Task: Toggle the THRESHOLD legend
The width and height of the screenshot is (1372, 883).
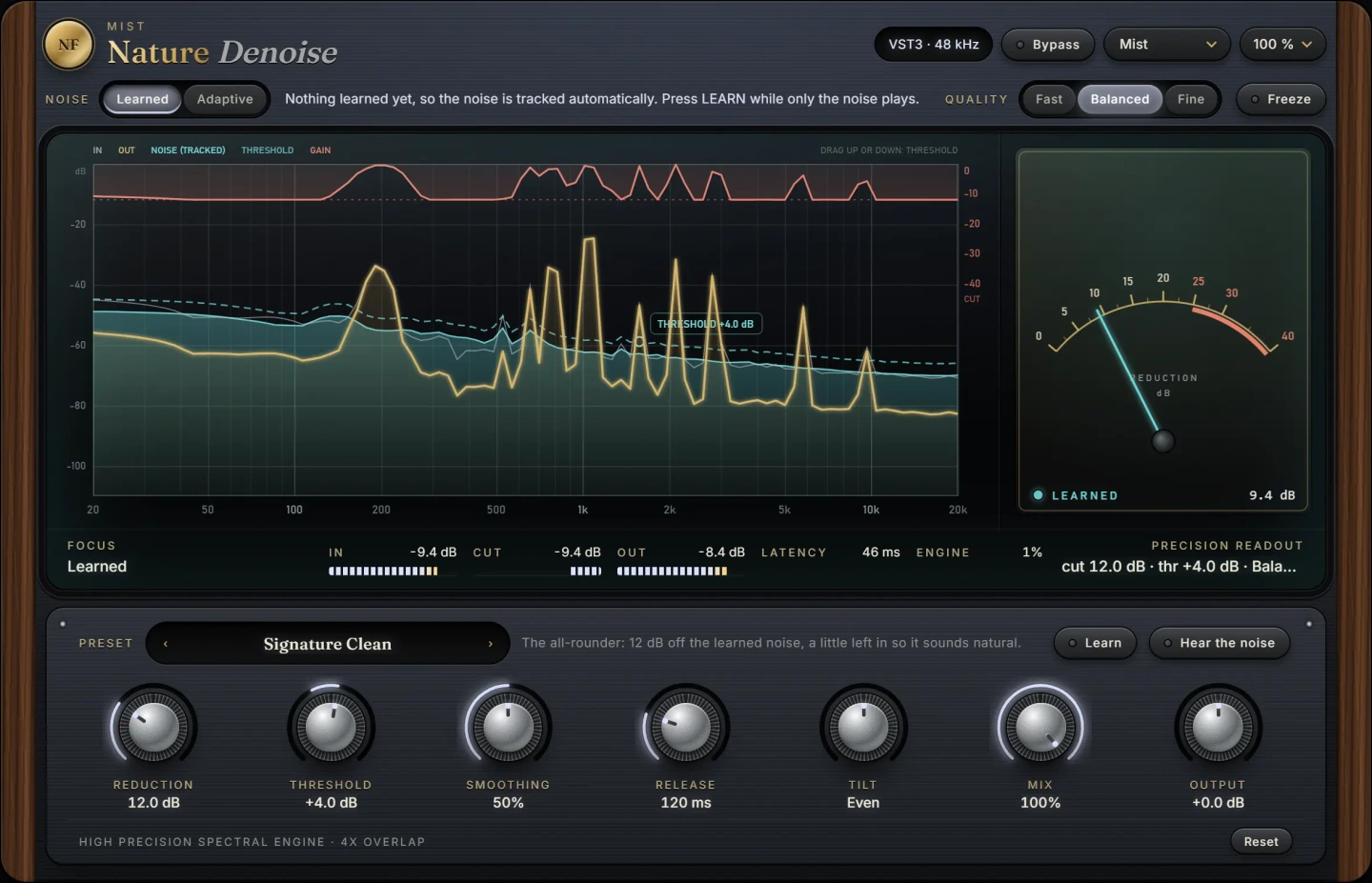Action: (268, 151)
